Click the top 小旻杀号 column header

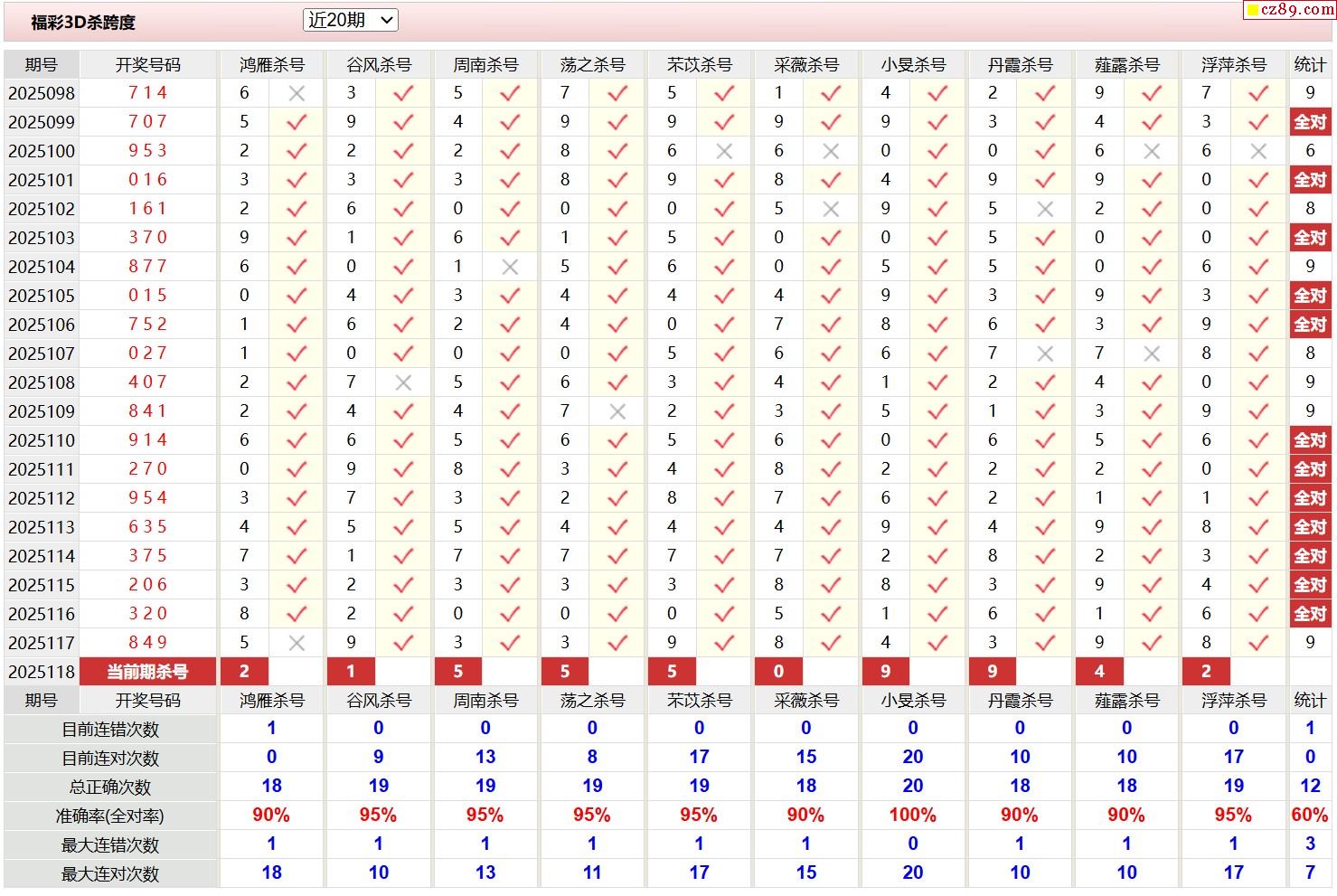[913, 65]
